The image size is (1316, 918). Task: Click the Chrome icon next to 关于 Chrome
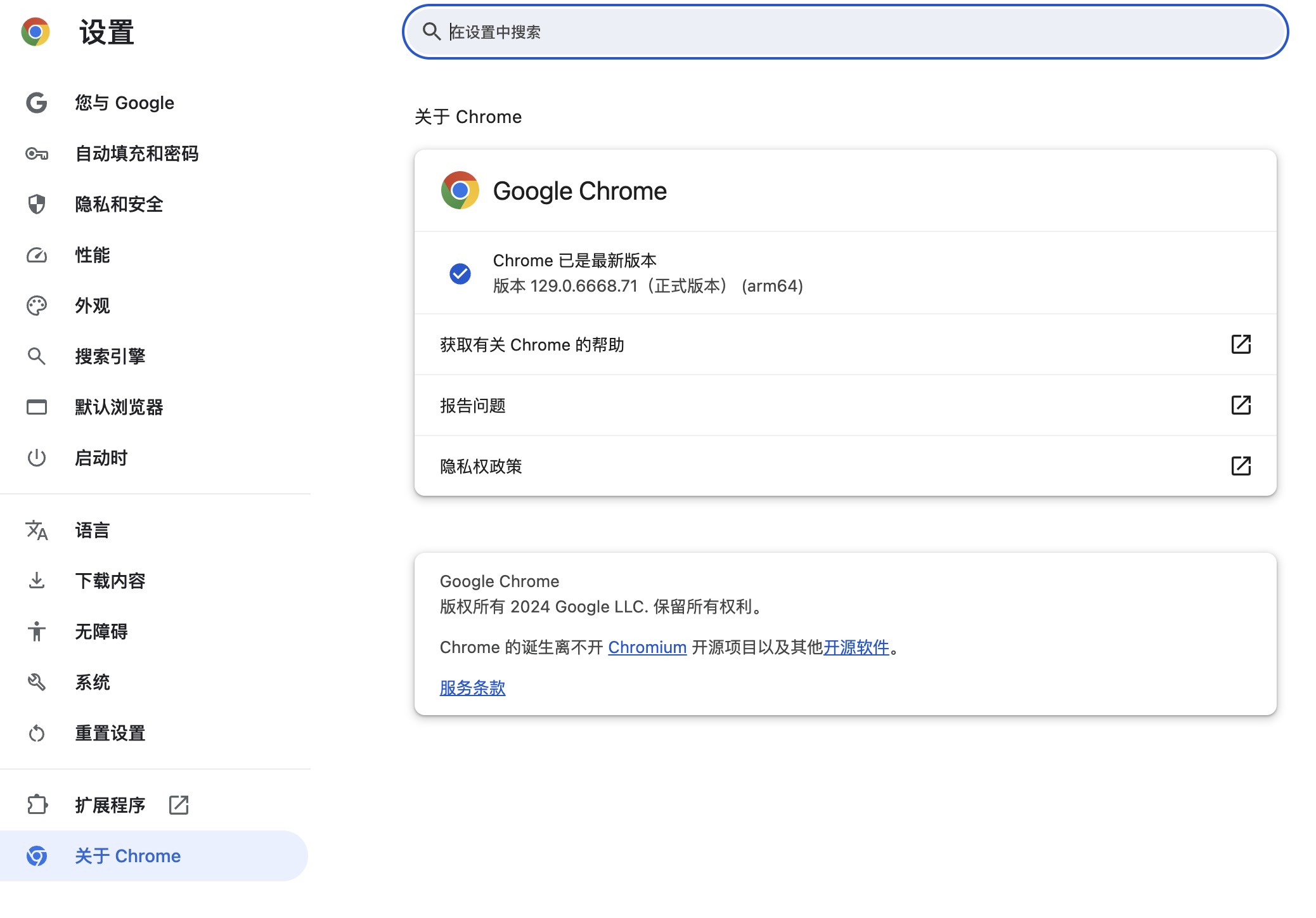pyautogui.click(x=37, y=856)
